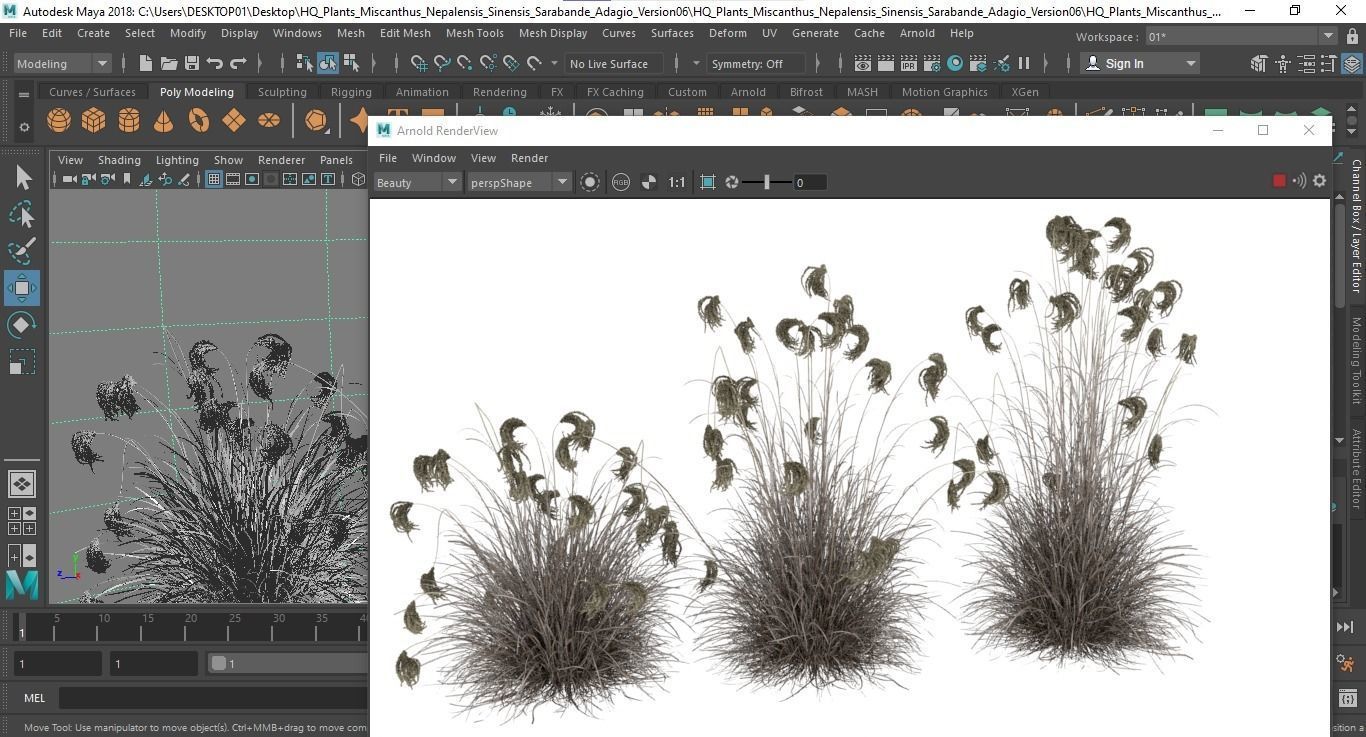The width and height of the screenshot is (1366, 737).
Task: Switch to the XGen shelf tab
Action: (x=1025, y=92)
